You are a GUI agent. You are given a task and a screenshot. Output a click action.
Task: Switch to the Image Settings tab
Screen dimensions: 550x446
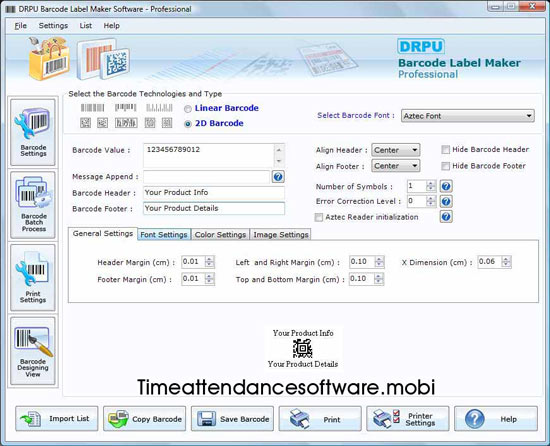(x=281, y=235)
